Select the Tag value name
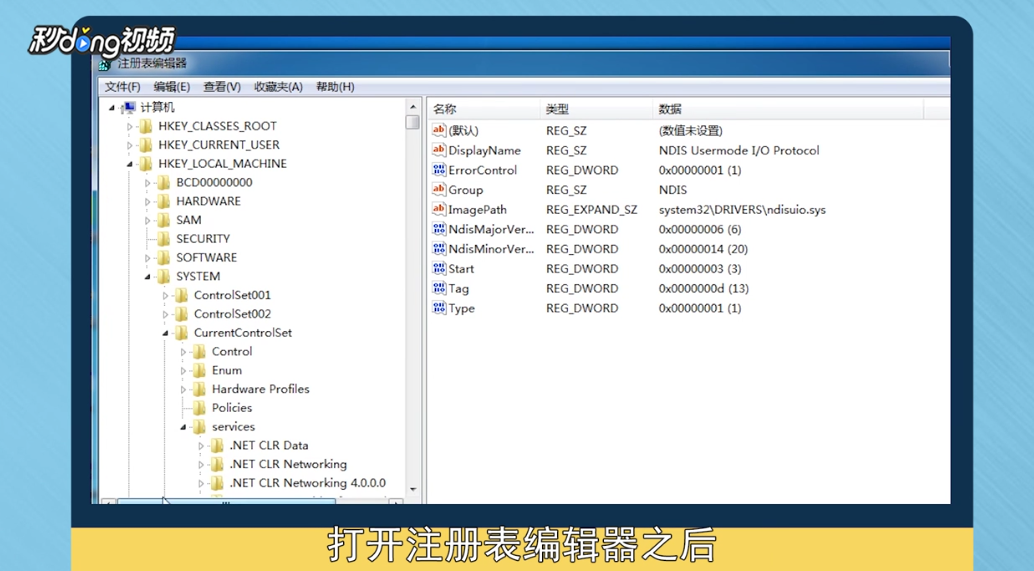Screen dimensions: 1034x571 click(x=459, y=288)
